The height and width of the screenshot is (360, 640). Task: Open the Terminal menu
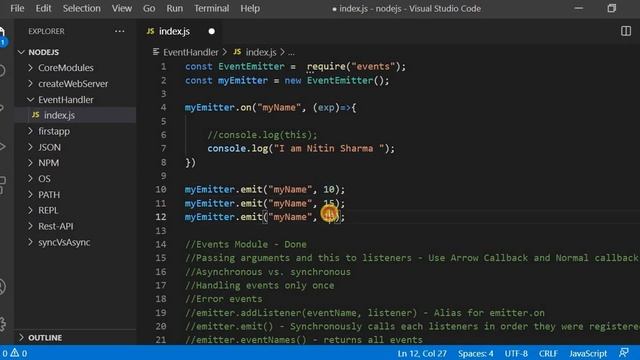click(211, 8)
